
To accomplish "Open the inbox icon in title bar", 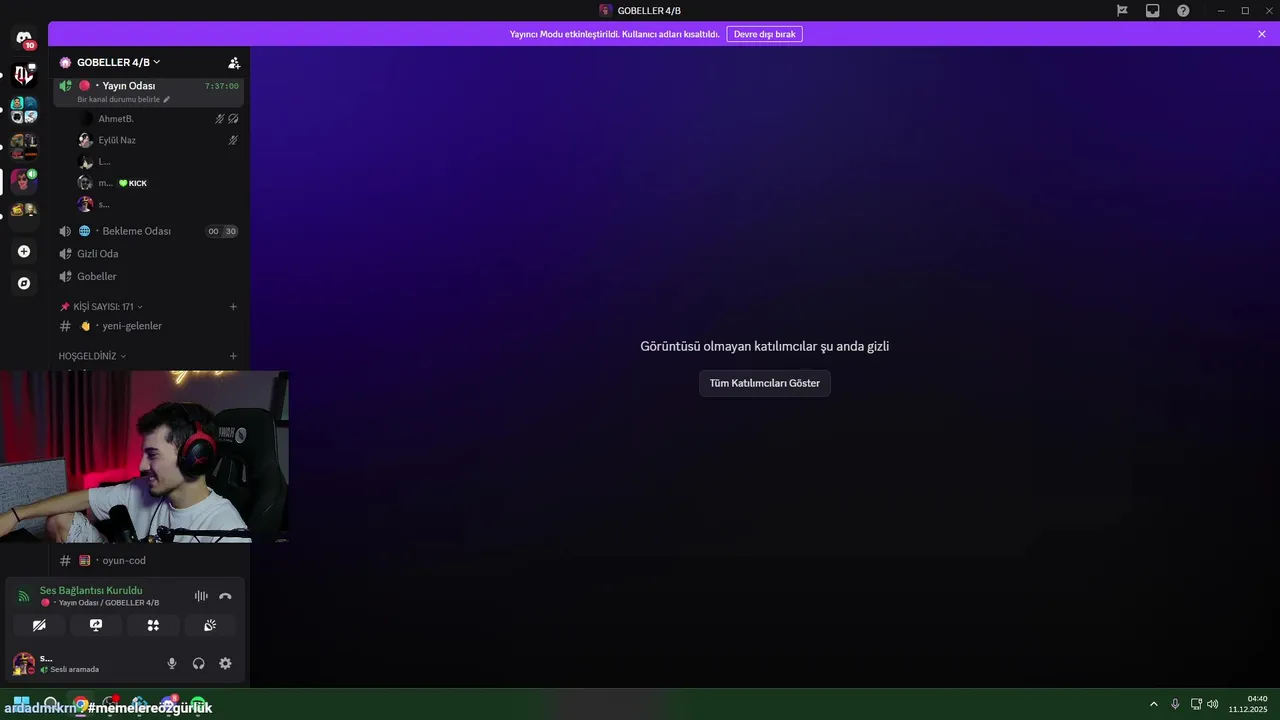I will point(1153,11).
